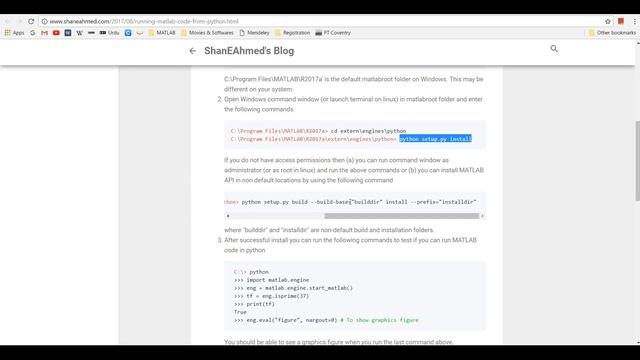Click the browser back arrow button
The height and width of the screenshot is (360, 640).
(x=7, y=21)
